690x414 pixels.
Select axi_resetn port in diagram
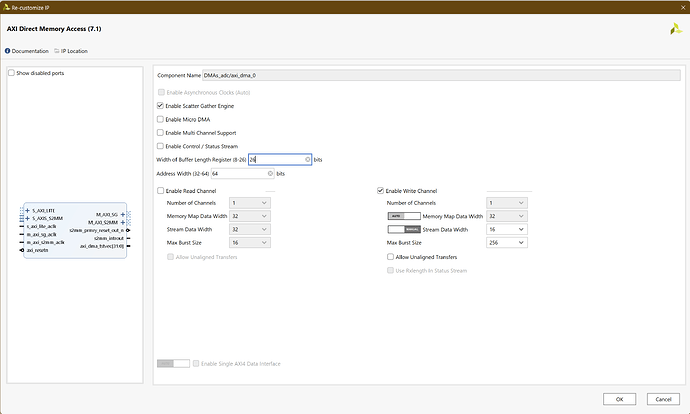point(37,250)
